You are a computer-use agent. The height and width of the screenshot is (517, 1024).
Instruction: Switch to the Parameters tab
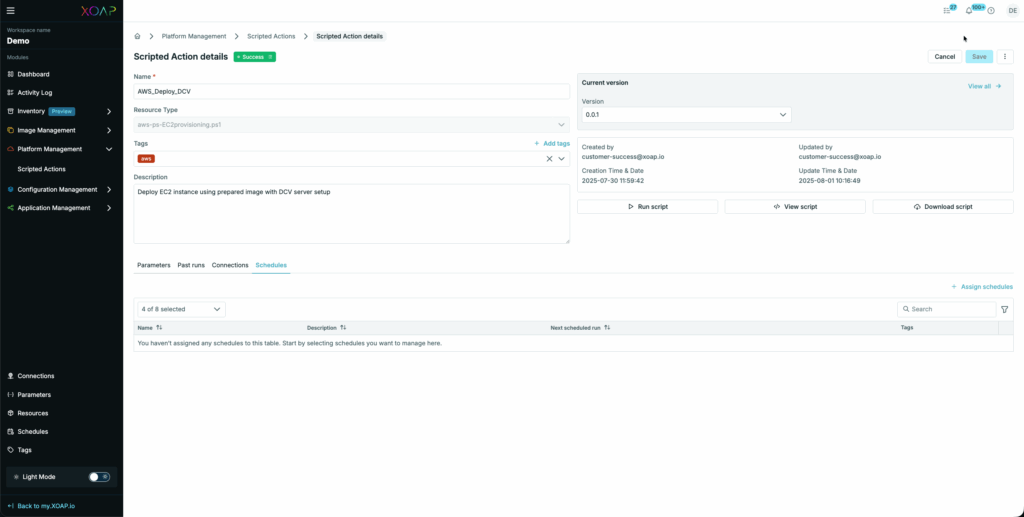(153, 265)
